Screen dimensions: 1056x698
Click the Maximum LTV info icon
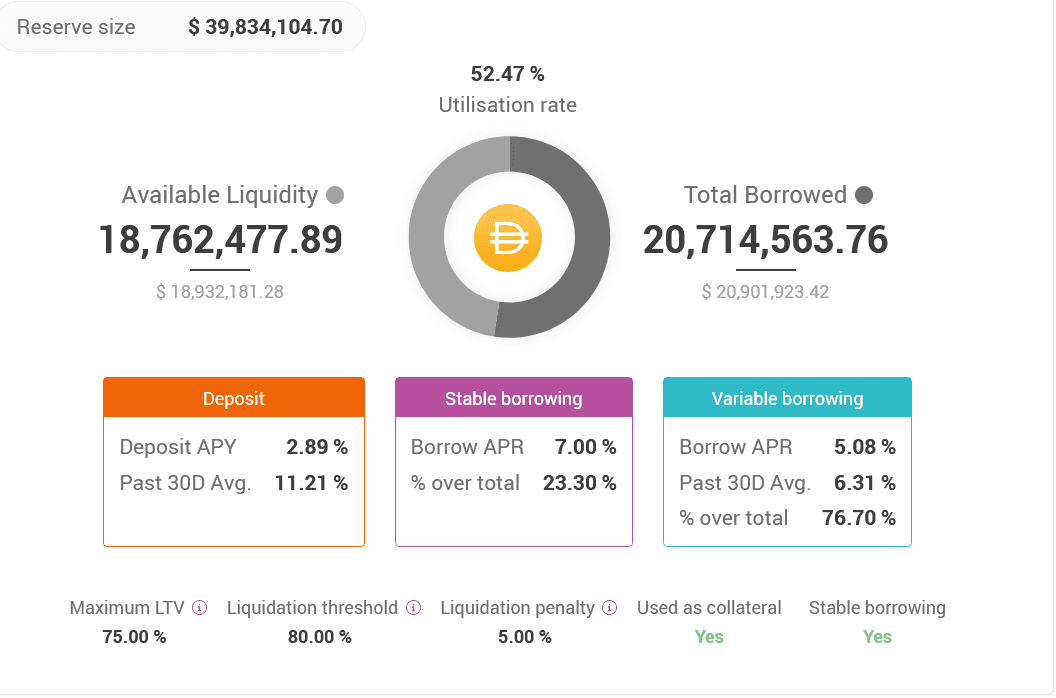click(x=200, y=608)
